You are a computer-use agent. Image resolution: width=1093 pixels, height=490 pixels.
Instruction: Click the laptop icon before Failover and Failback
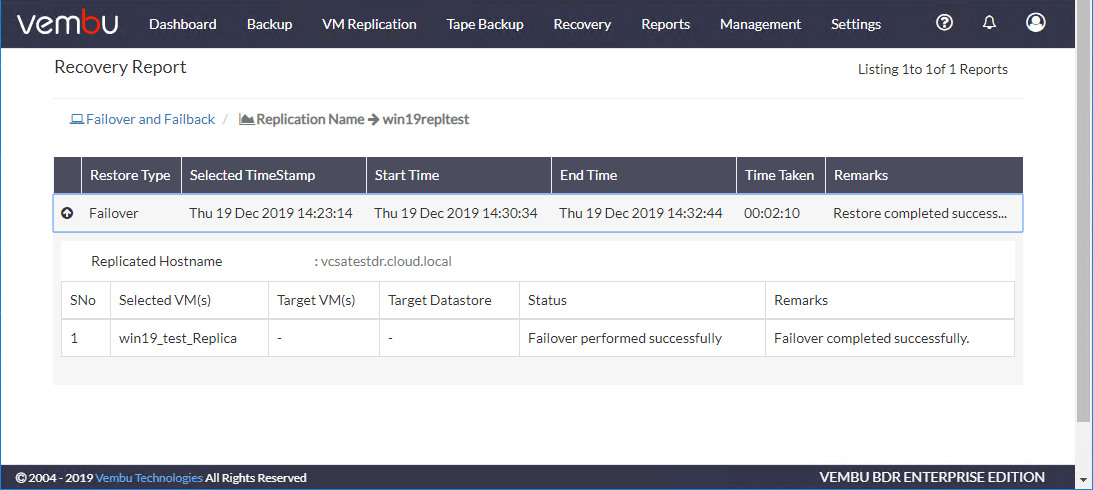pyautogui.click(x=77, y=119)
